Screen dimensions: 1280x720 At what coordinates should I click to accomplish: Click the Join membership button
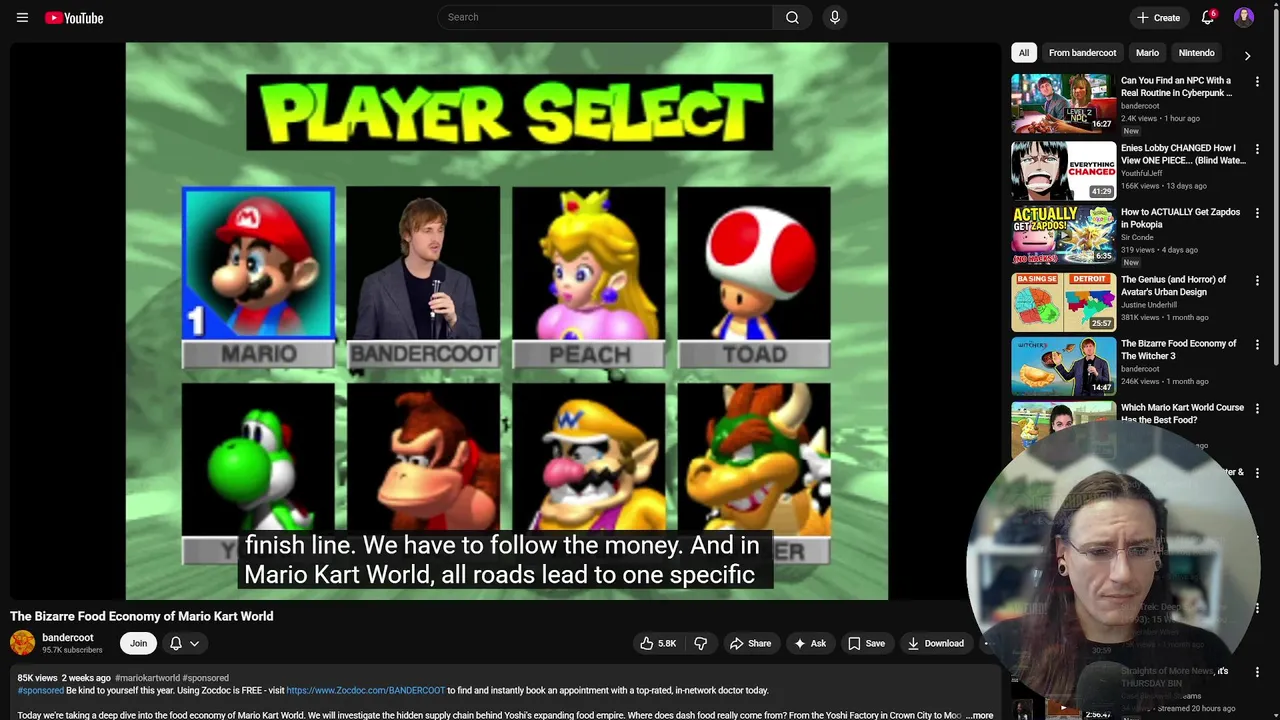pyautogui.click(x=138, y=643)
